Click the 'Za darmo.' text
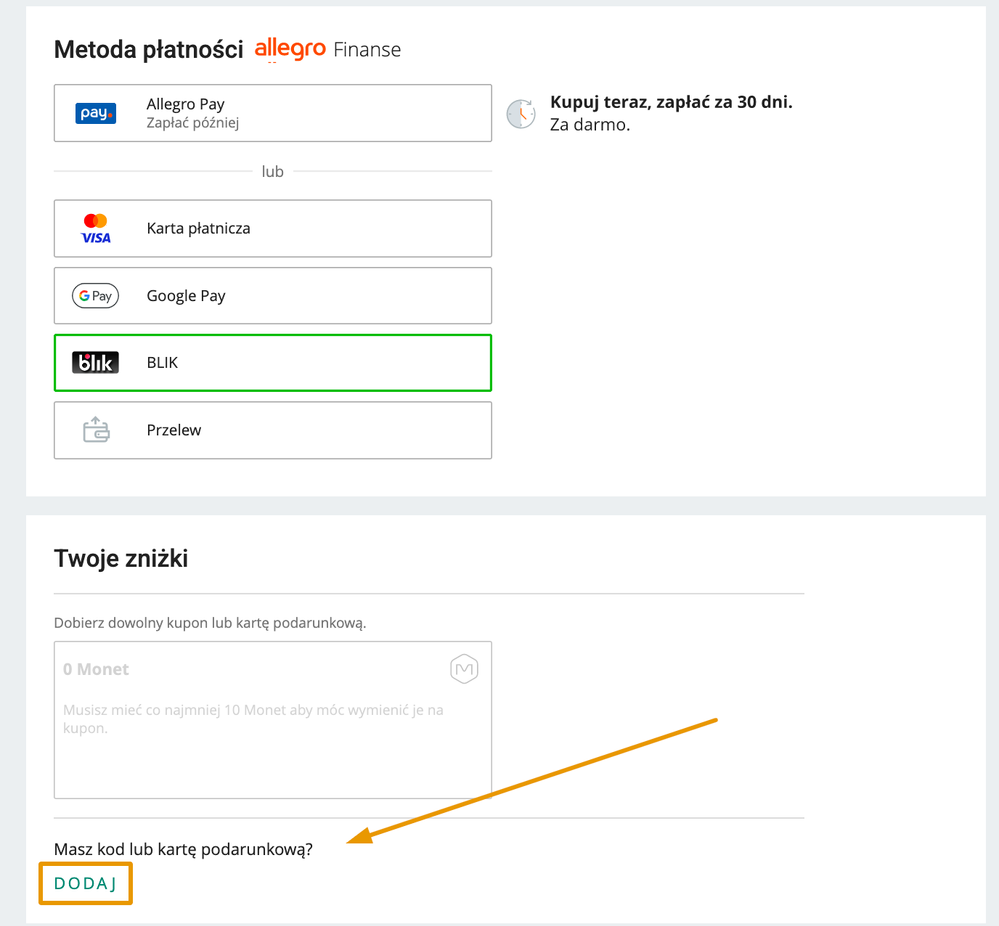This screenshot has width=999, height=926. click(590, 125)
